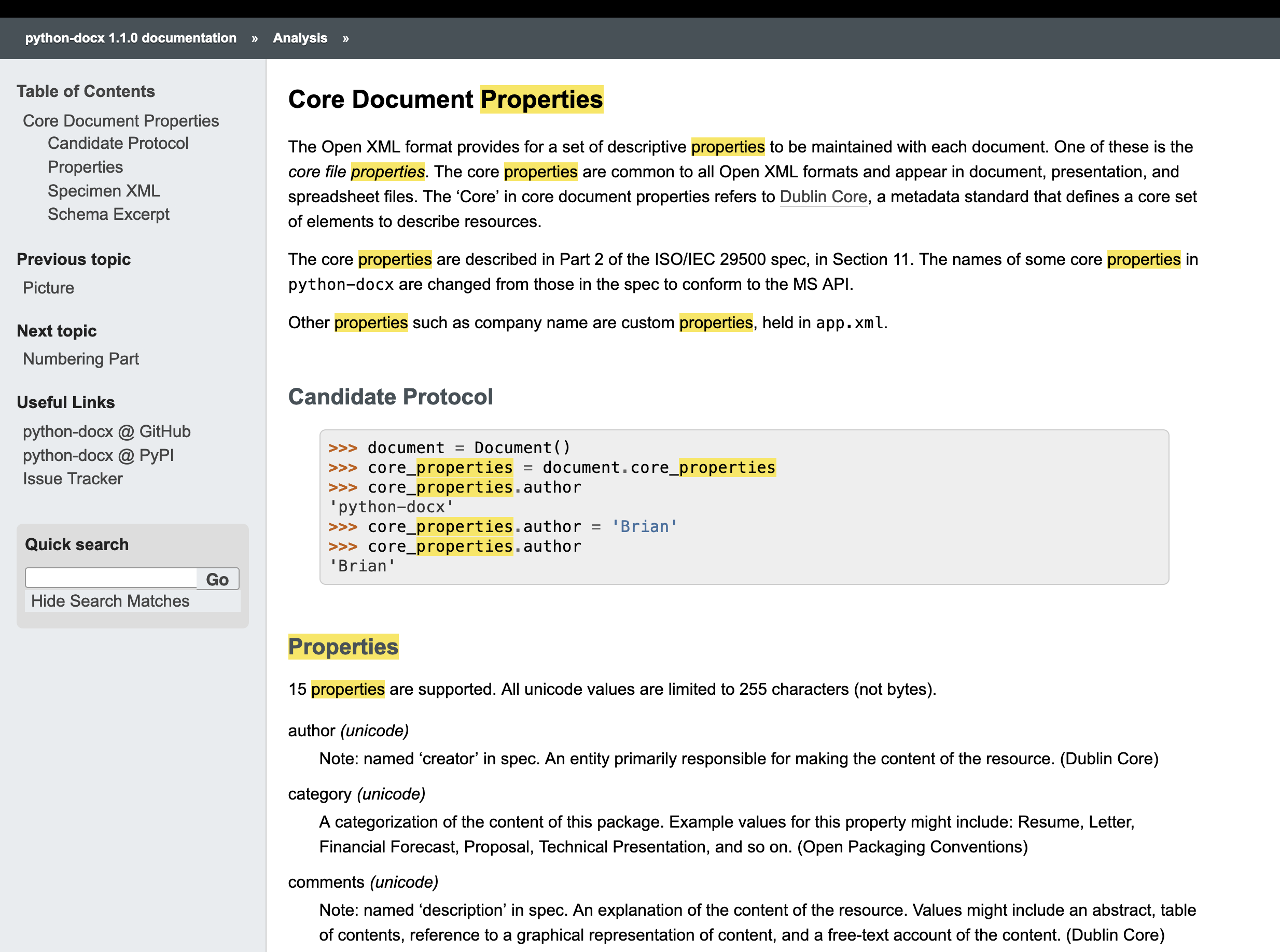This screenshot has width=1280, height=952.
Task: Open python-docx 1.1.0 documentation home link
Action: coord(131,38)
